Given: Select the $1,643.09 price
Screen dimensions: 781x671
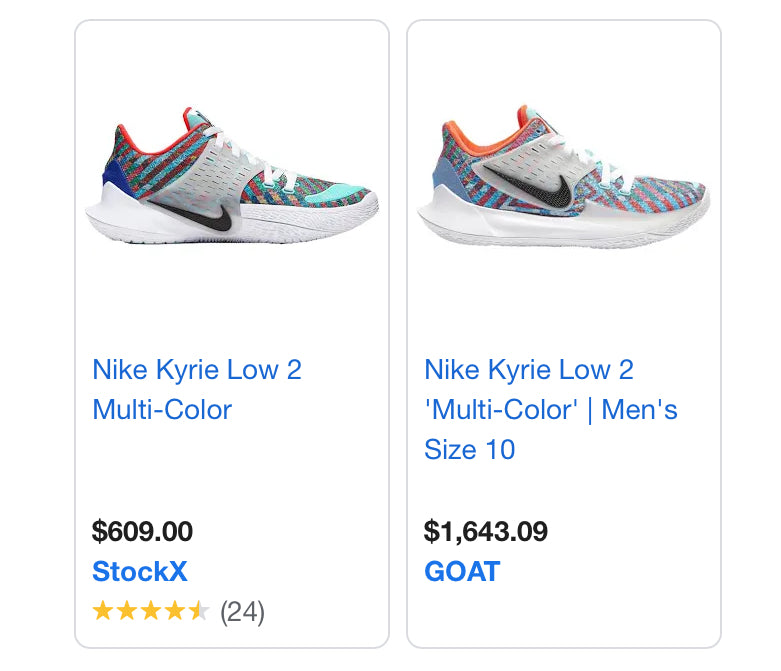Looking at the screenshot, I should [x=486, y=531].
